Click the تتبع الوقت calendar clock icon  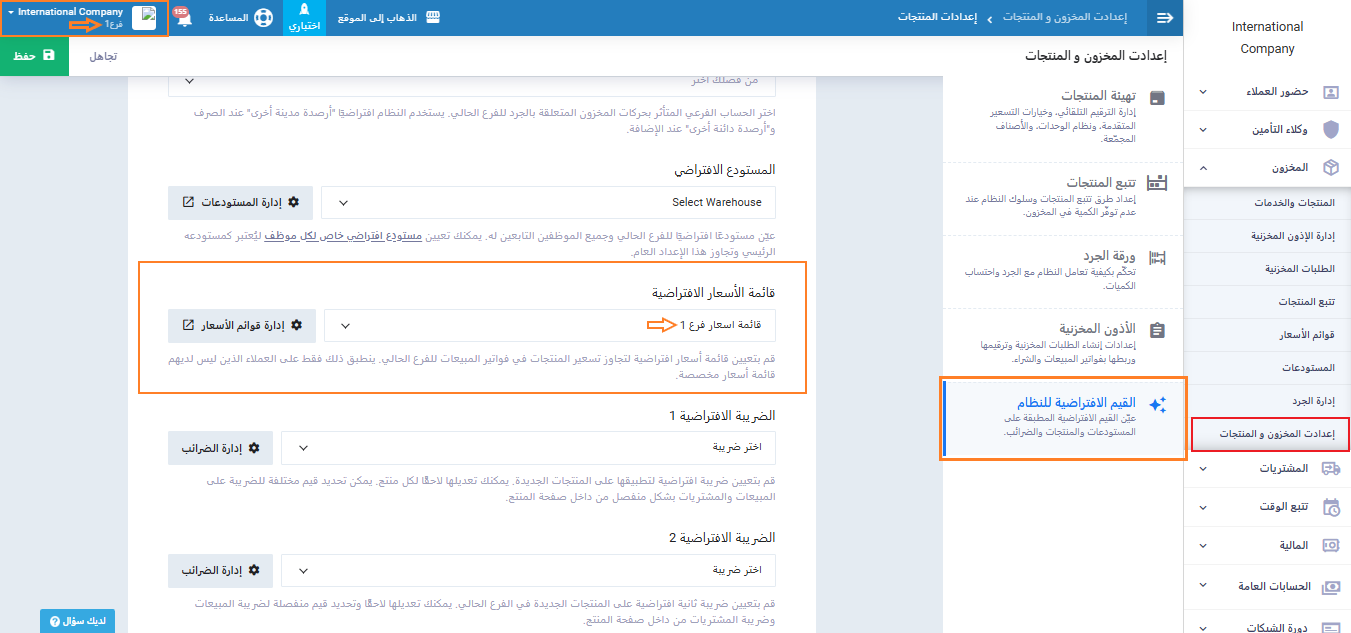(1330, 507)
